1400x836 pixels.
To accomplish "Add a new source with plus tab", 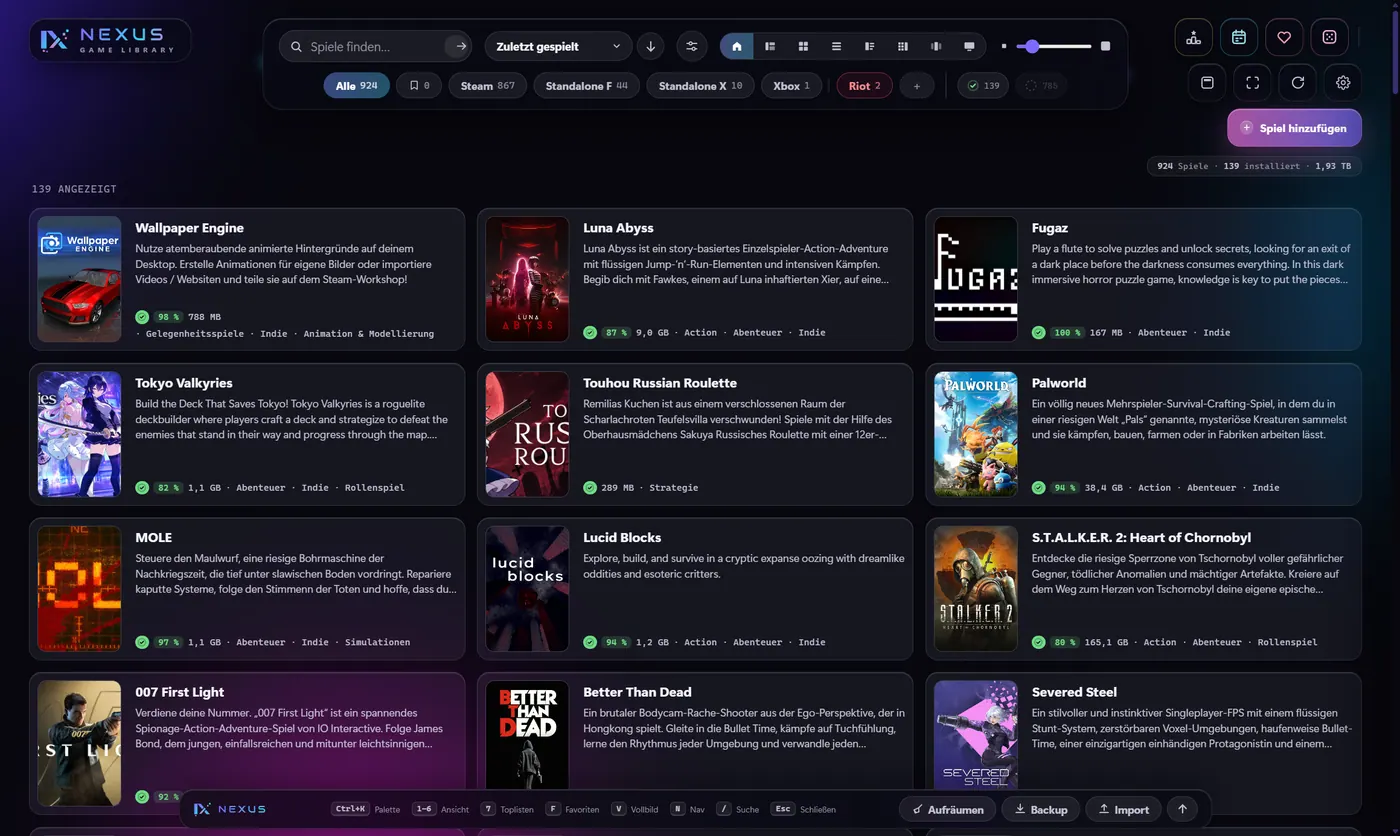I will pyautogui.click(x=917, y=86).
